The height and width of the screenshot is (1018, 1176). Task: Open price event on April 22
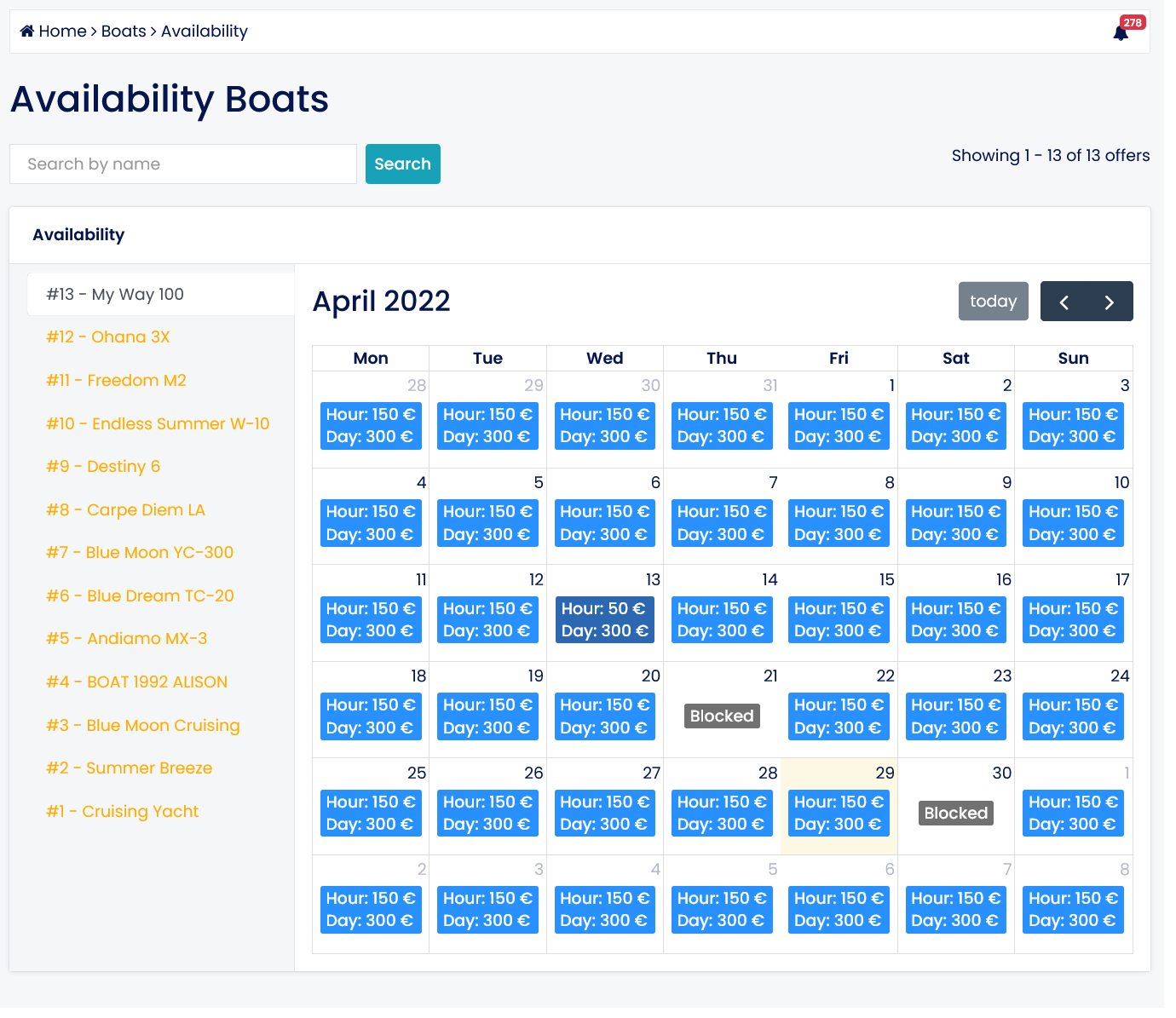pyautogui.click(x=839, y=716)
